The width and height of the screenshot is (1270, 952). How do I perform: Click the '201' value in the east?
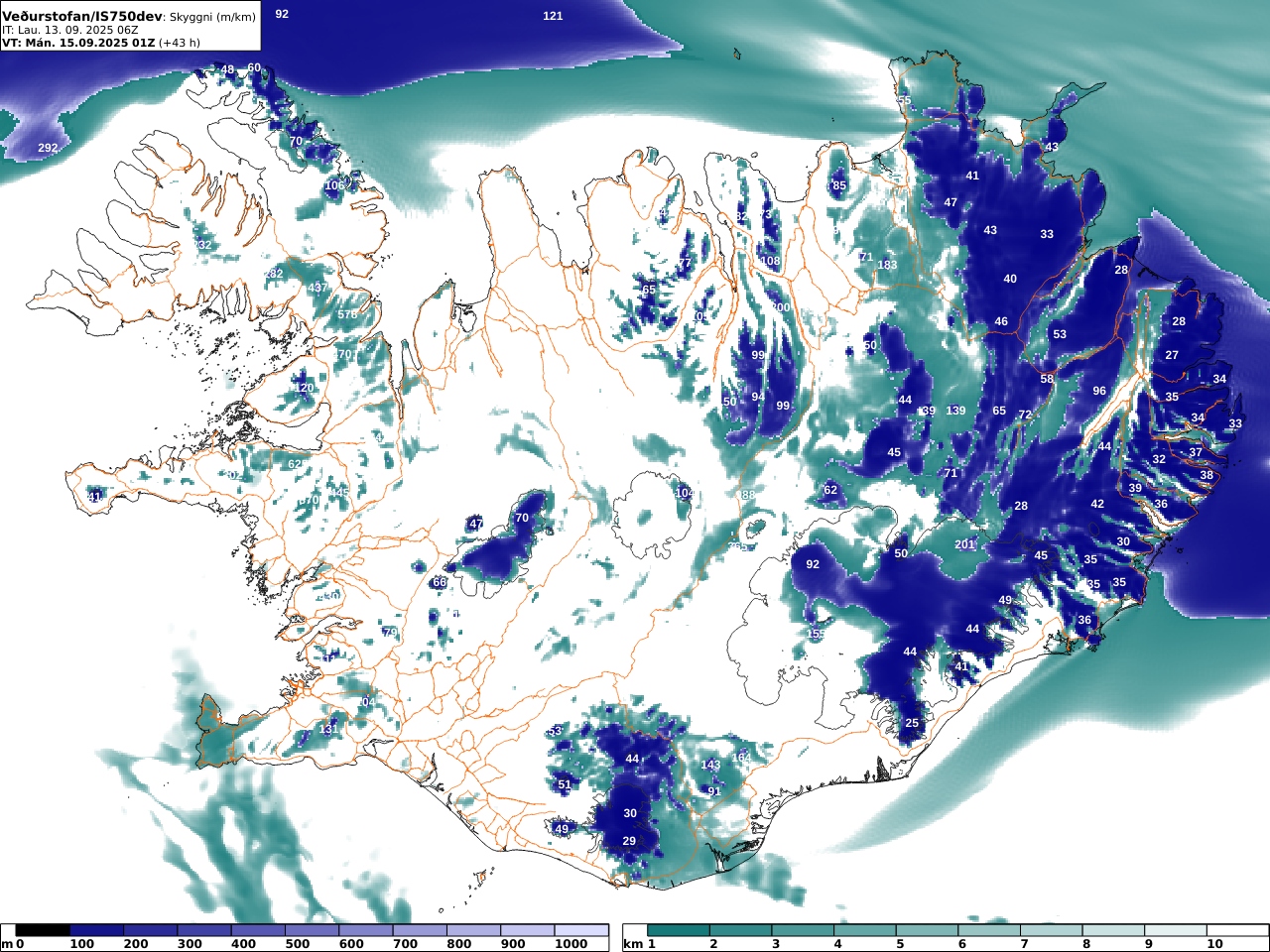pos(964,544)
